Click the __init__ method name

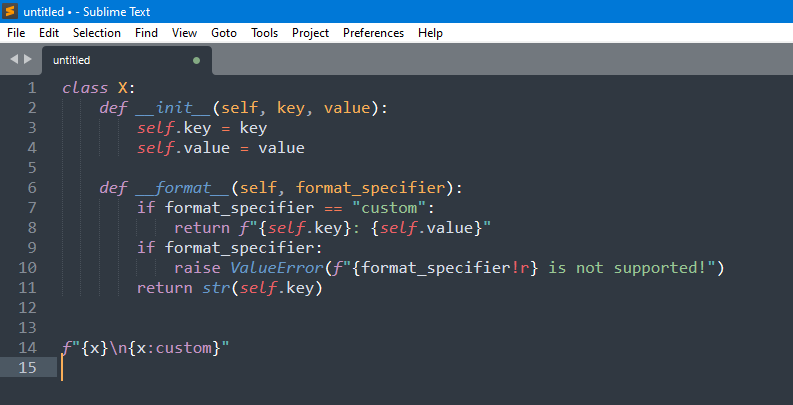[x=172, y=108]
